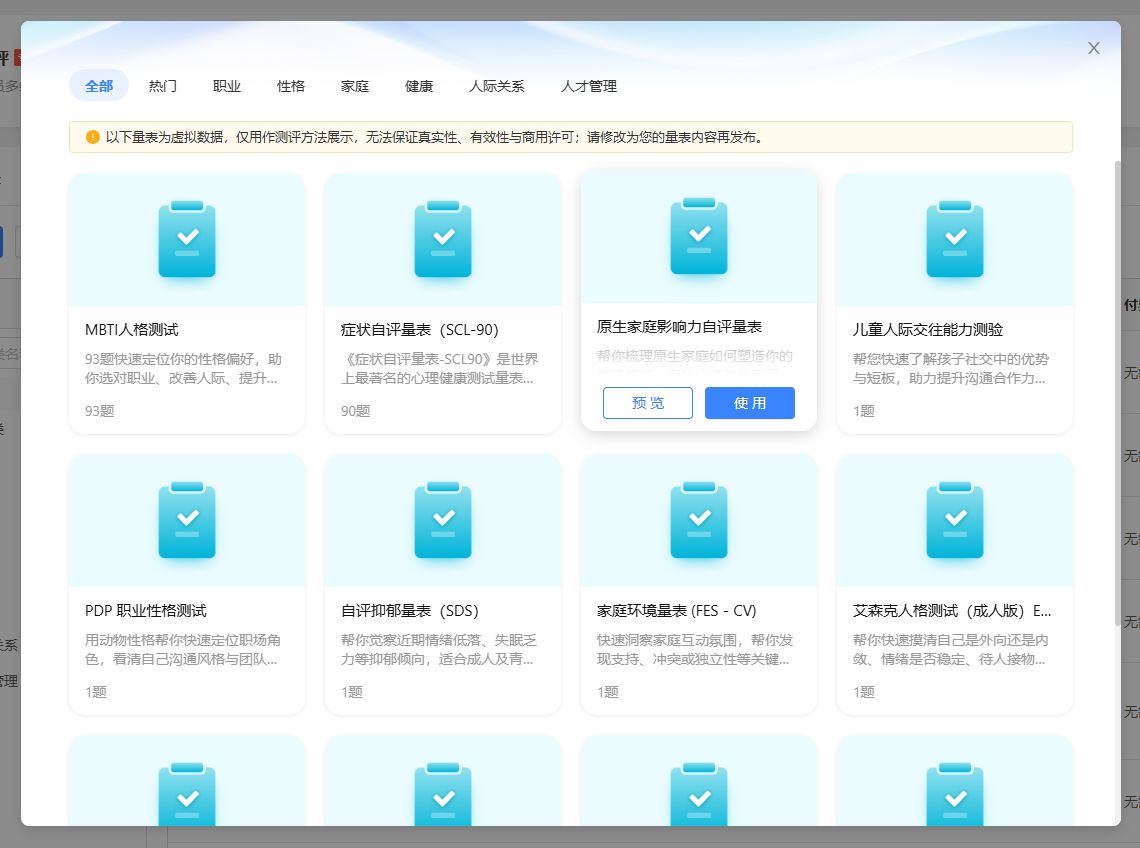Click the PDP 职业性格测试 clipboard icon
The height and width of the screenshot is (848, 1140).
click(187, 520)
